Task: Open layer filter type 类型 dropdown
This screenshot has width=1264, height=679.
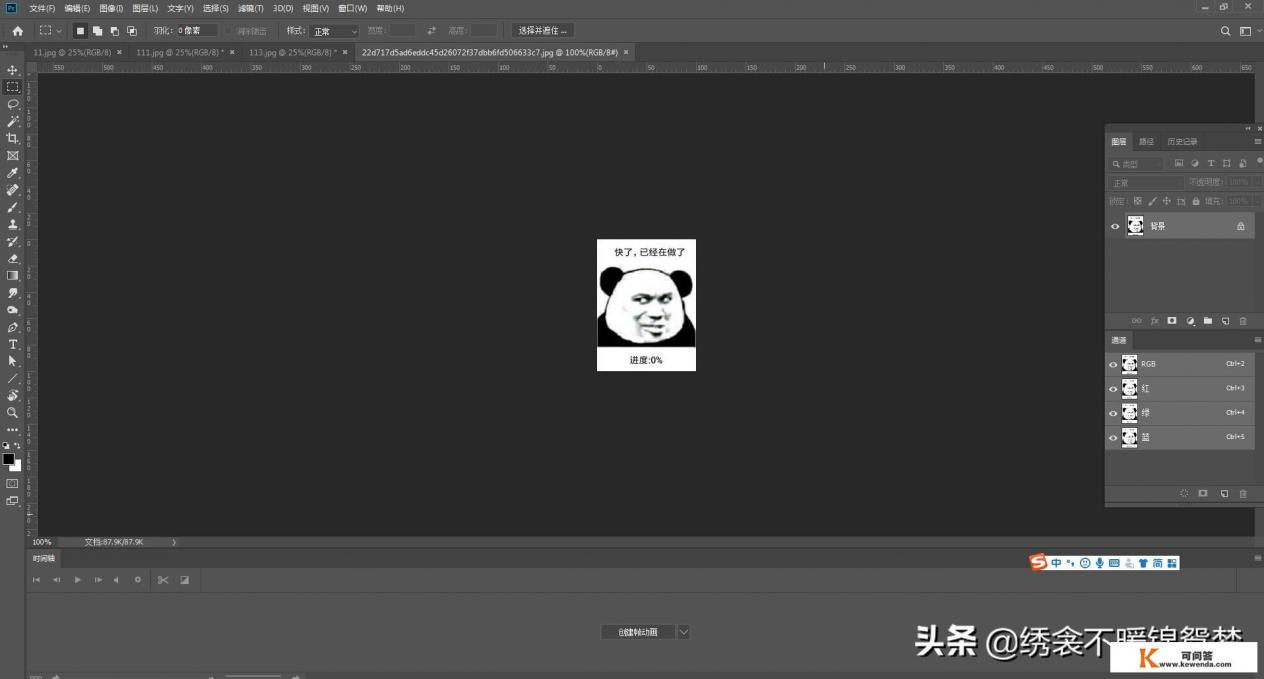Action: point(1138,163)
